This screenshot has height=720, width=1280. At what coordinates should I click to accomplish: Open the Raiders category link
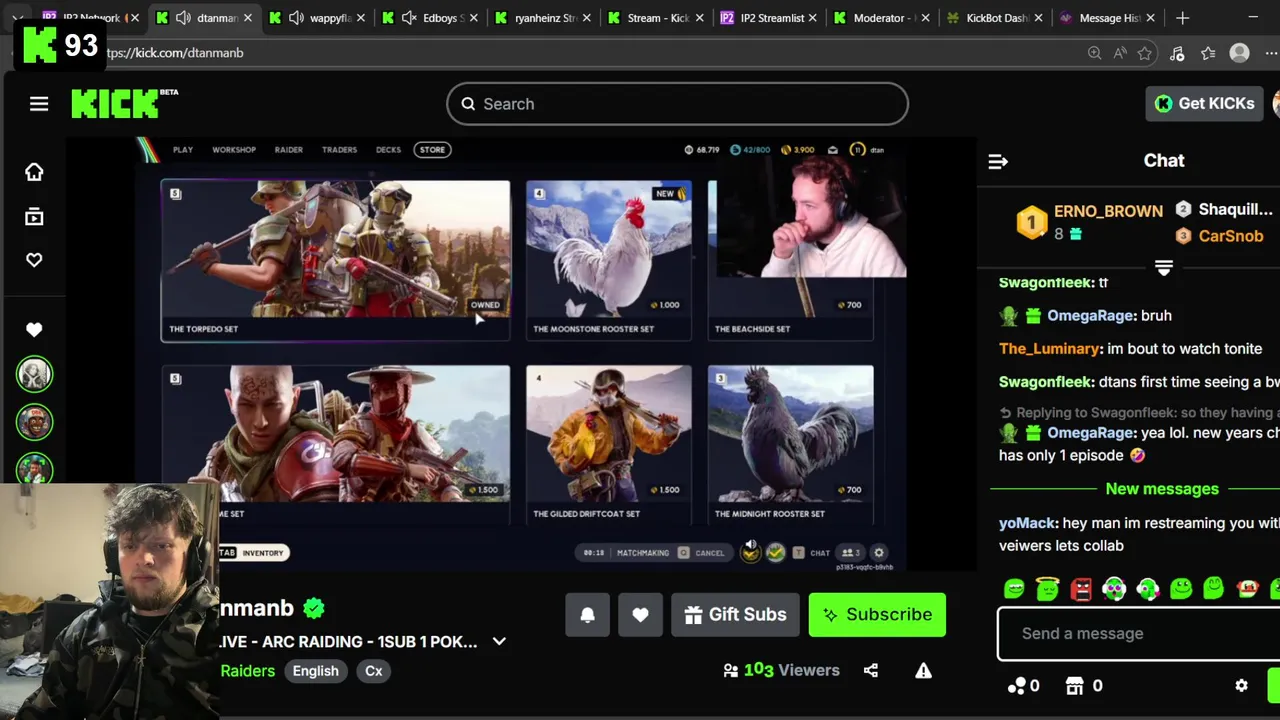click(247, 671)
